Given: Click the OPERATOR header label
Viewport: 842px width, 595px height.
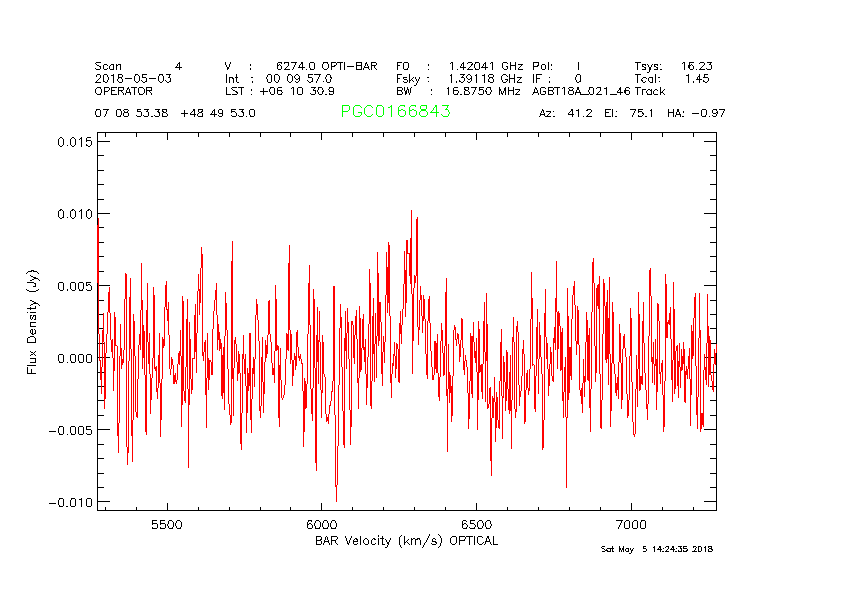Looking at the screenshot, I should pyautogui.click(x=126, y=91).
